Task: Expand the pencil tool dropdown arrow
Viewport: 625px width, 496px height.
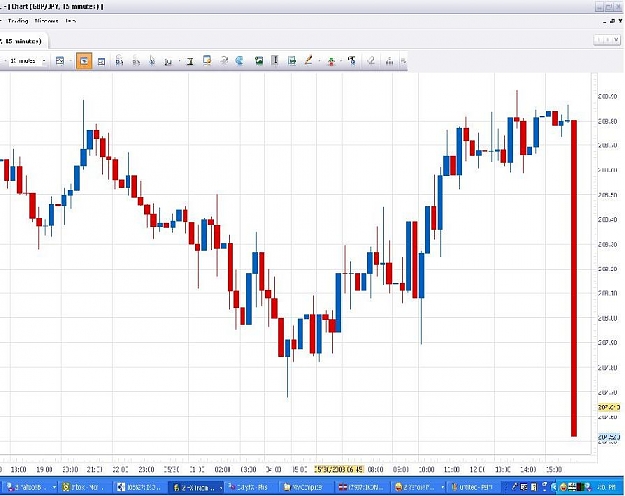Action: (x=319, y=61)
